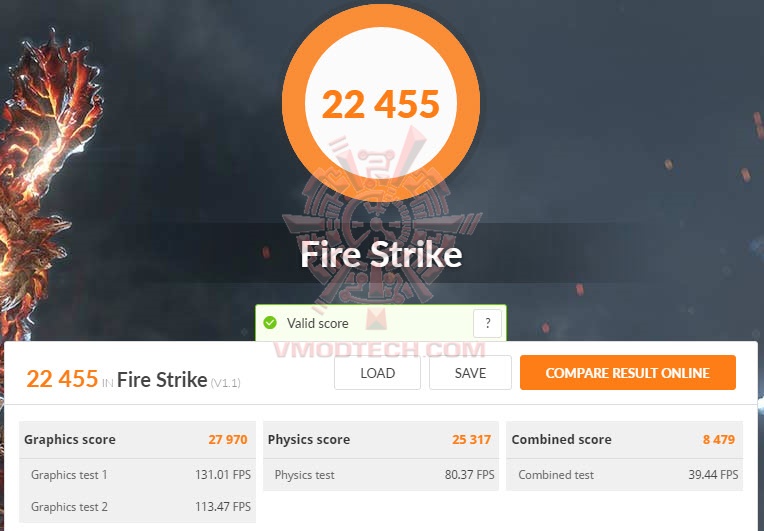The height and width of the screenshot is (531, 764).
Task: Click the Physics test row
Action: pos(381,474)
